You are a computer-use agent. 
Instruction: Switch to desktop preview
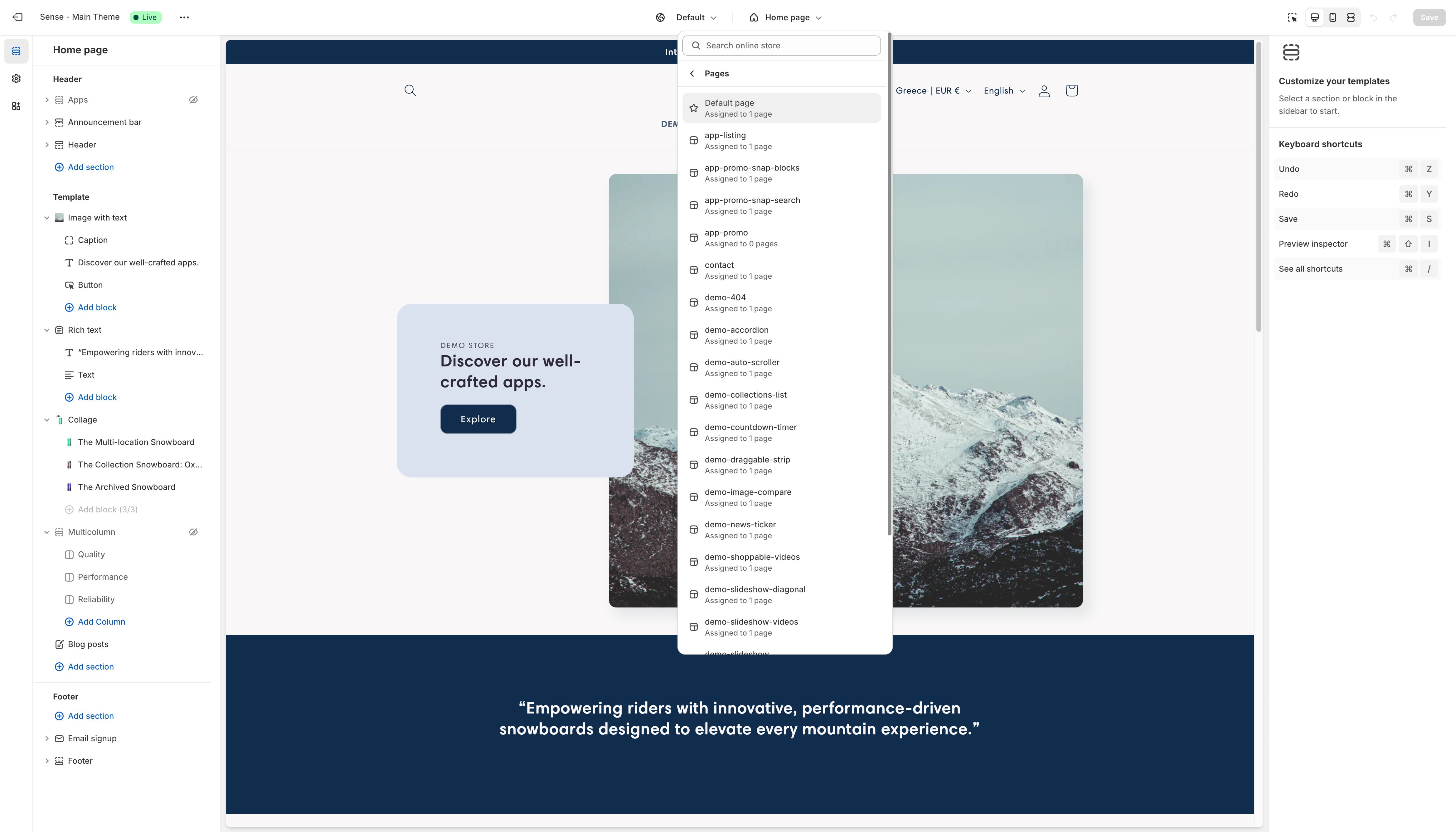tap(1314, 18)
